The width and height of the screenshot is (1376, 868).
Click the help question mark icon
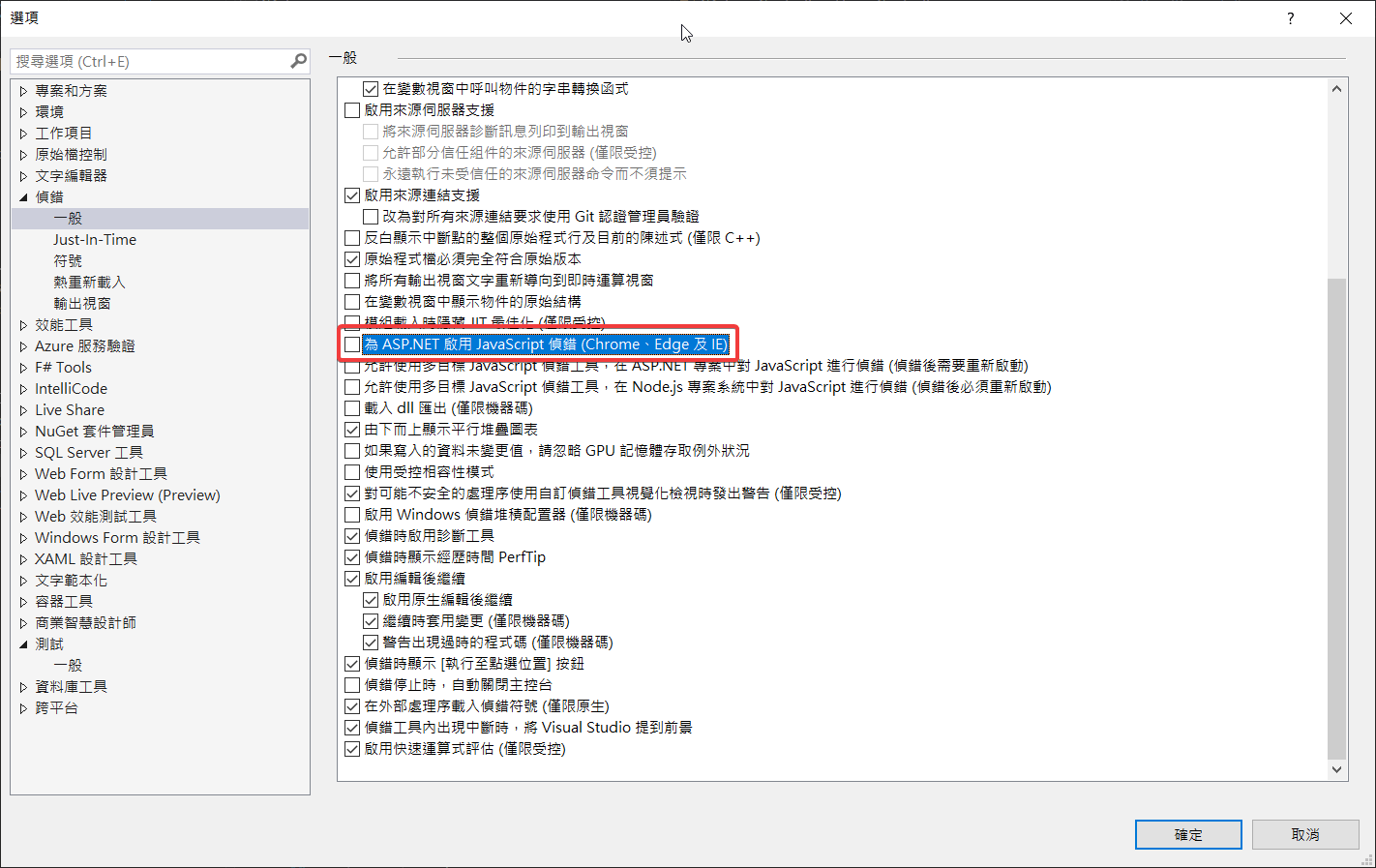[1290, 18]
